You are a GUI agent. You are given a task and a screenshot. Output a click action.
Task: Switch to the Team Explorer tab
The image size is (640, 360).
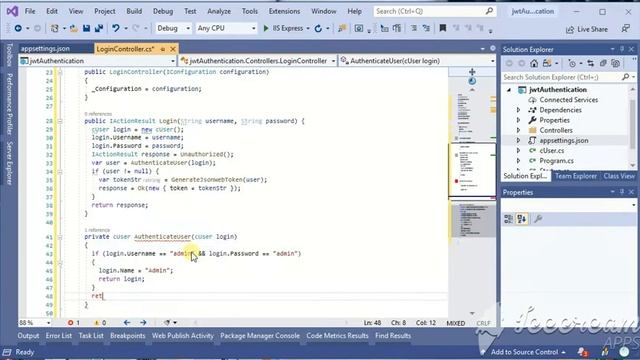point(576,176)
